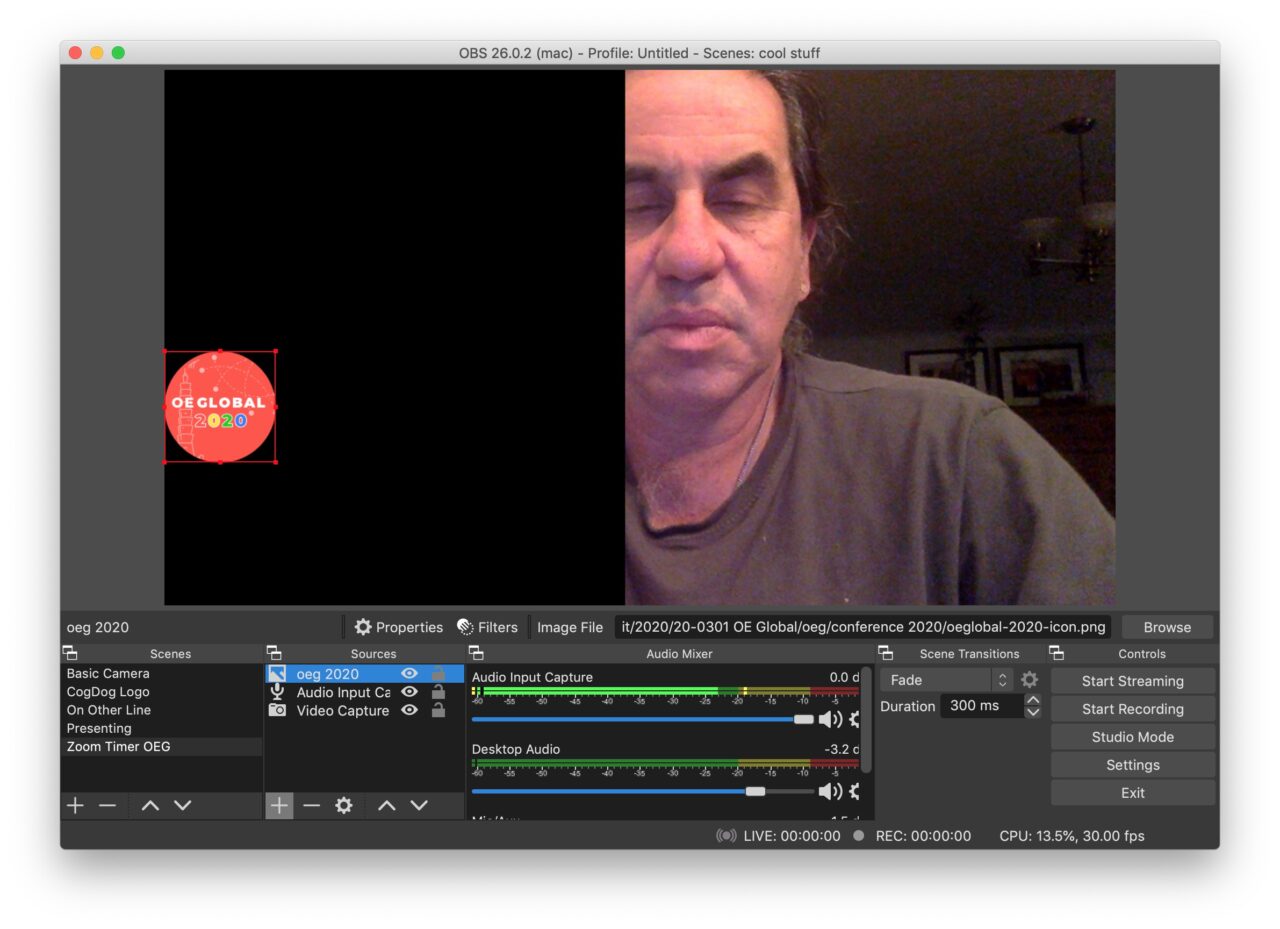The image size is (1280, 929).
Task: Click the image icon of oeg 2020 source
Action: coord(277,674)
